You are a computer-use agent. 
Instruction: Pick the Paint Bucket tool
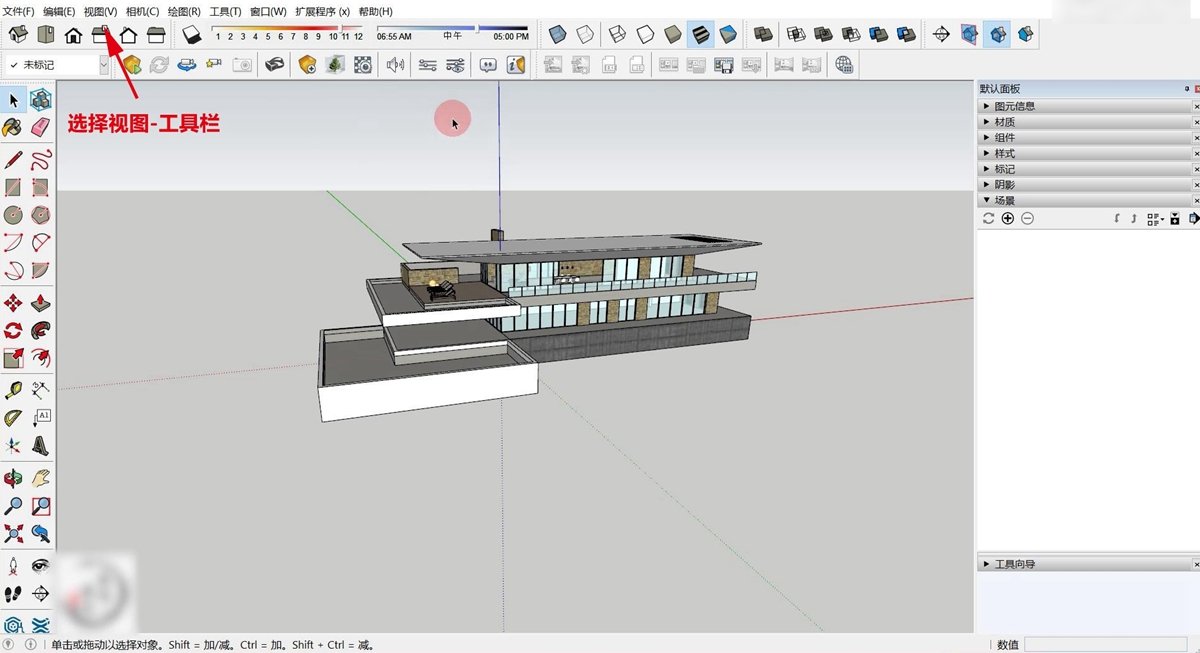(x=13, y=127)
